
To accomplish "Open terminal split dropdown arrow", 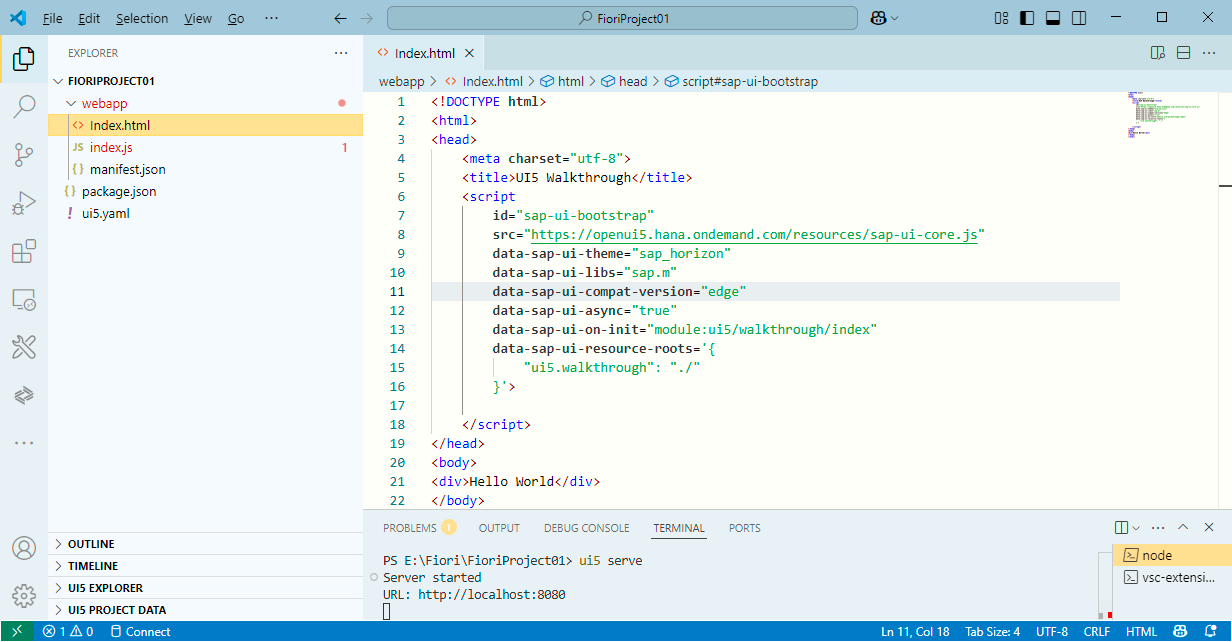I will click(x=1136, y=527).
